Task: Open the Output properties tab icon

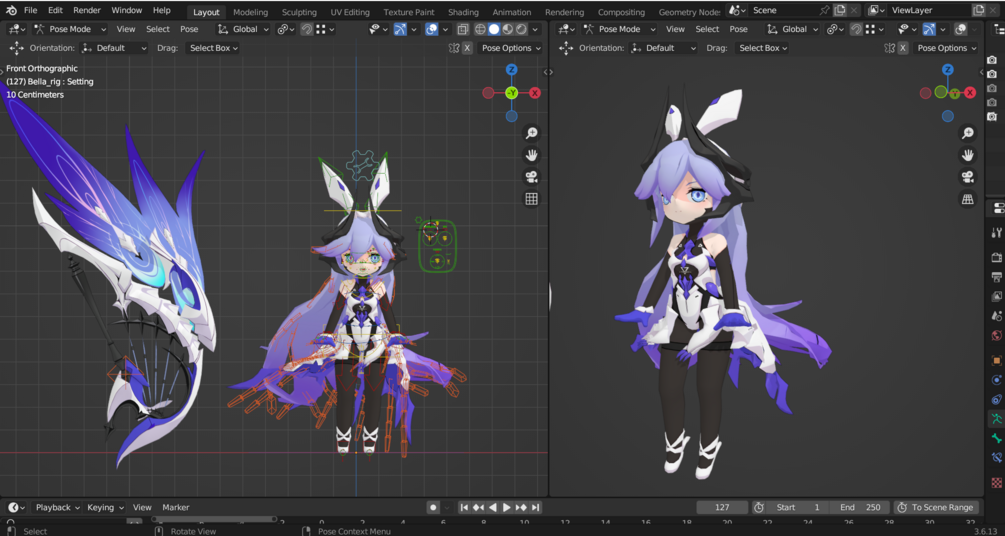Action: point(997,277)
